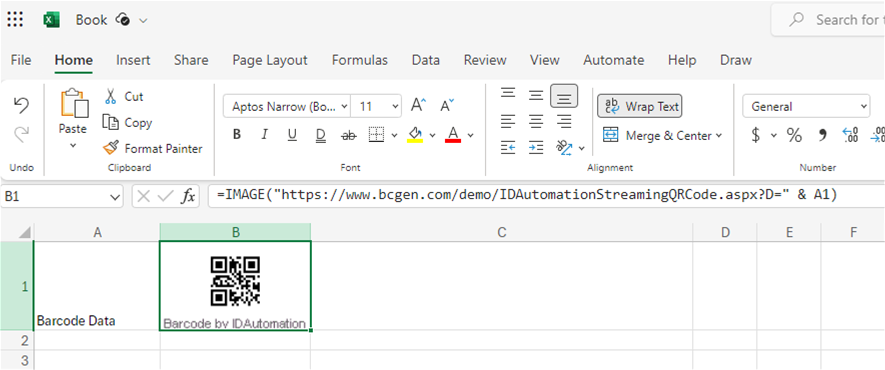Viewport: 885px width, 370px height.
Task: Apply middle vertical alignment
Action: pos(536,95)
